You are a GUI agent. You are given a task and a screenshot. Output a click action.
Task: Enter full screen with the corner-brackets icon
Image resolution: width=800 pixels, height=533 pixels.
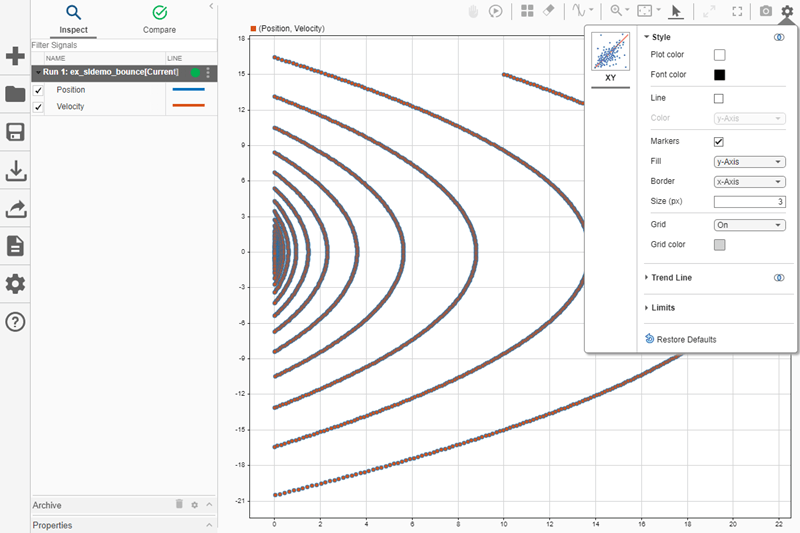coord(737,11)
